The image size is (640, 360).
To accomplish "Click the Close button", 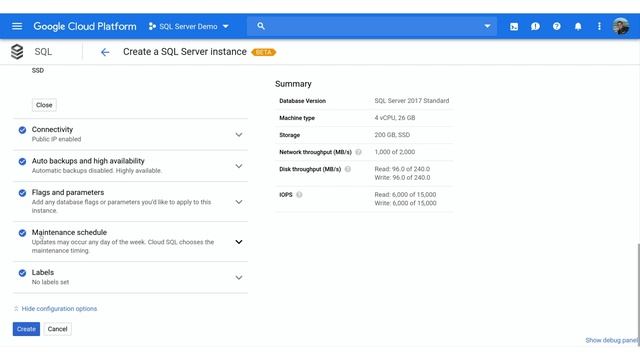I will [44, 105].
